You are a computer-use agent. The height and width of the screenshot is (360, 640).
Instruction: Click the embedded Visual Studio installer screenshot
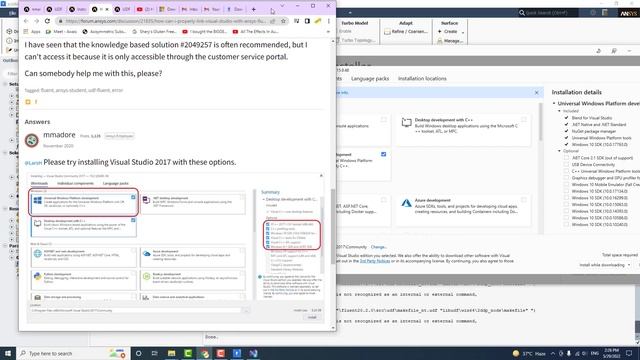tap(175, 248)
